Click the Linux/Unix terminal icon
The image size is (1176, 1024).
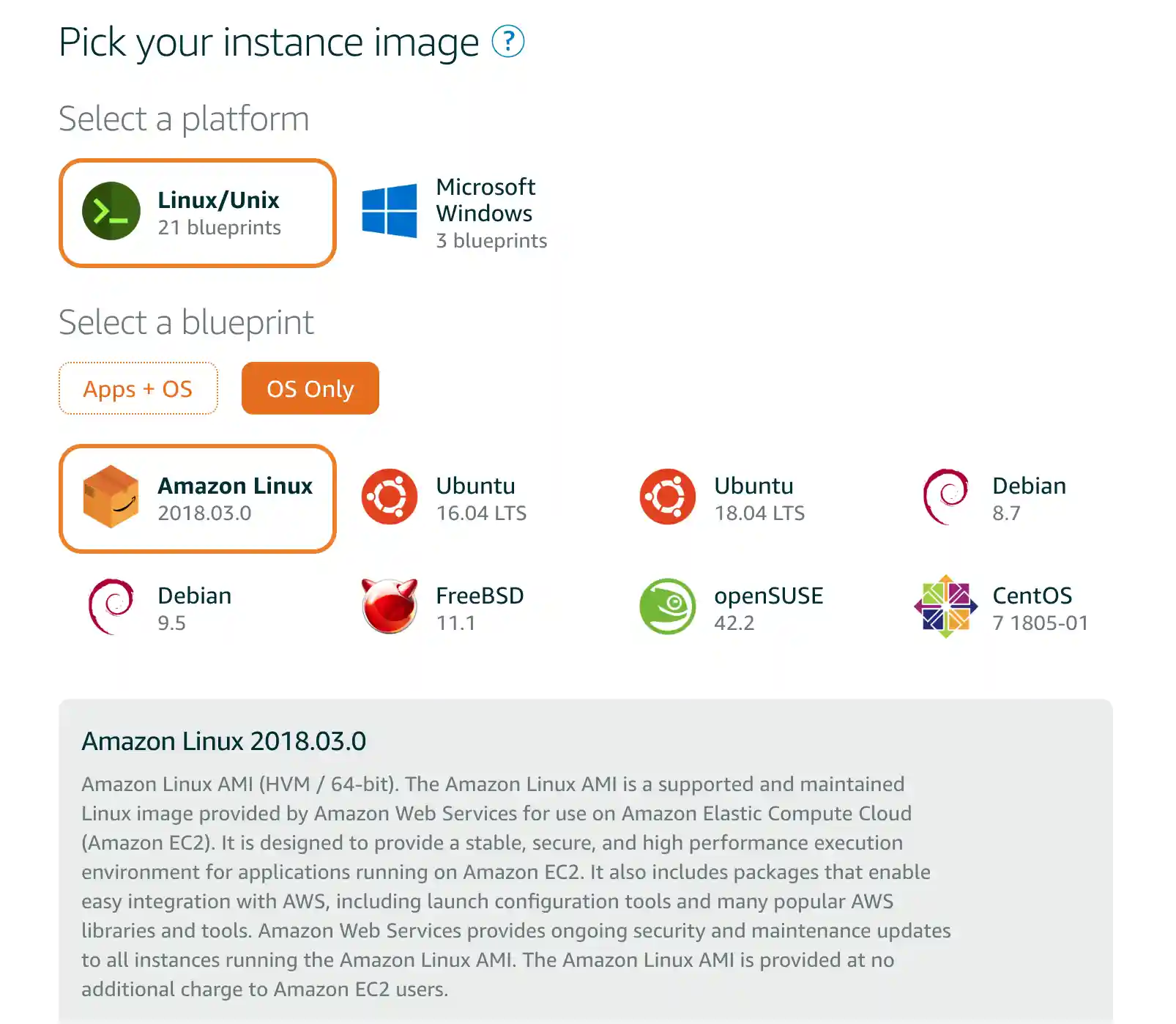(111, 212)
